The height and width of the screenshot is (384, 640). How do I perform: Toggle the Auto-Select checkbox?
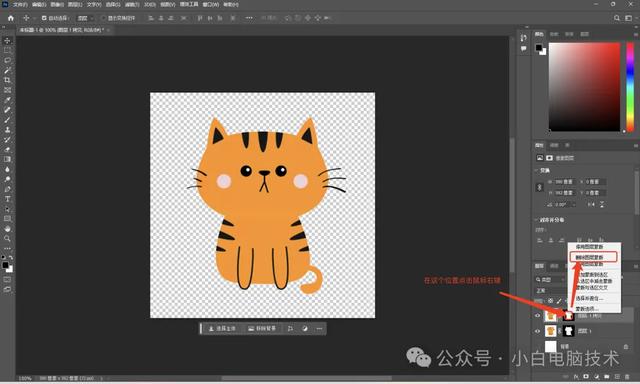(x=44, y=18)
